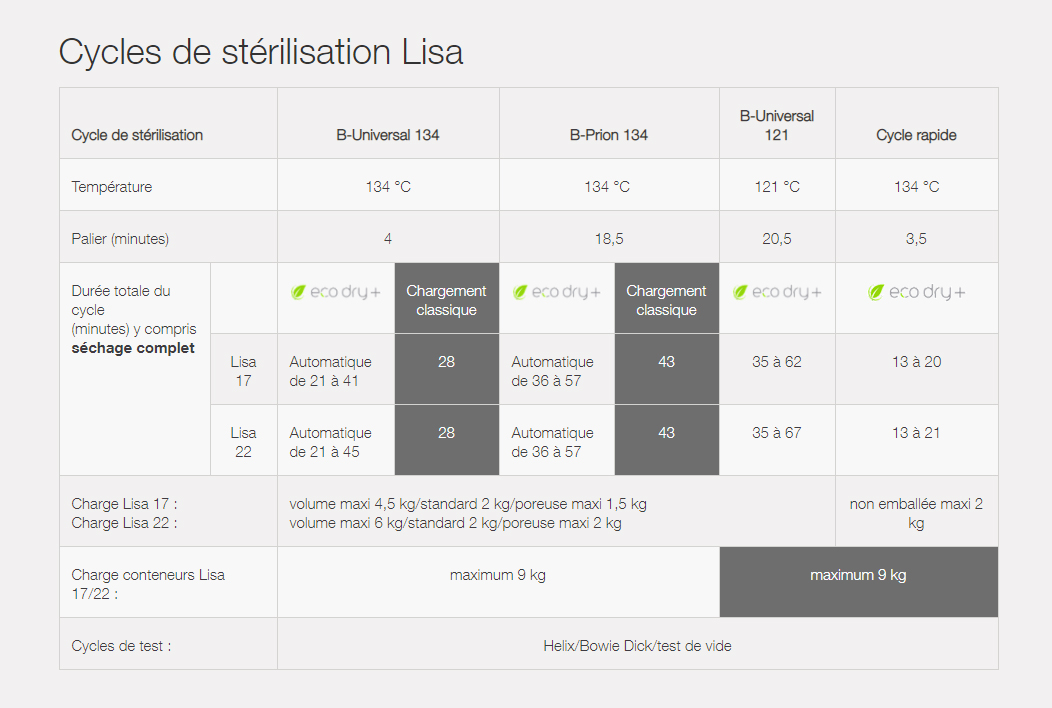This screenshot has height=708, width=1052.
Task: Click the "Helix/Bowie Dick/test de vide" cell
Action: (x=637, y=646)
